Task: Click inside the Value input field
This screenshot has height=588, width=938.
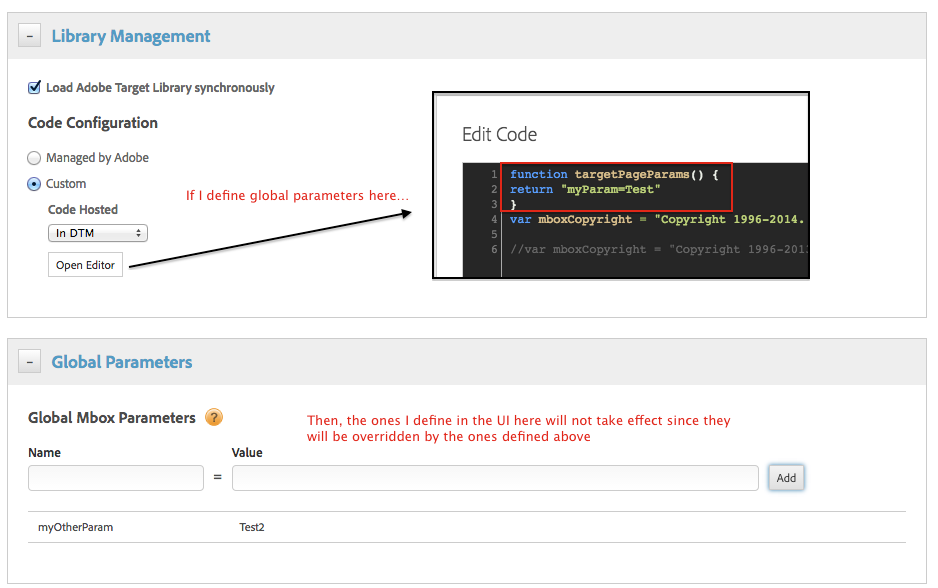Action: 494,478
